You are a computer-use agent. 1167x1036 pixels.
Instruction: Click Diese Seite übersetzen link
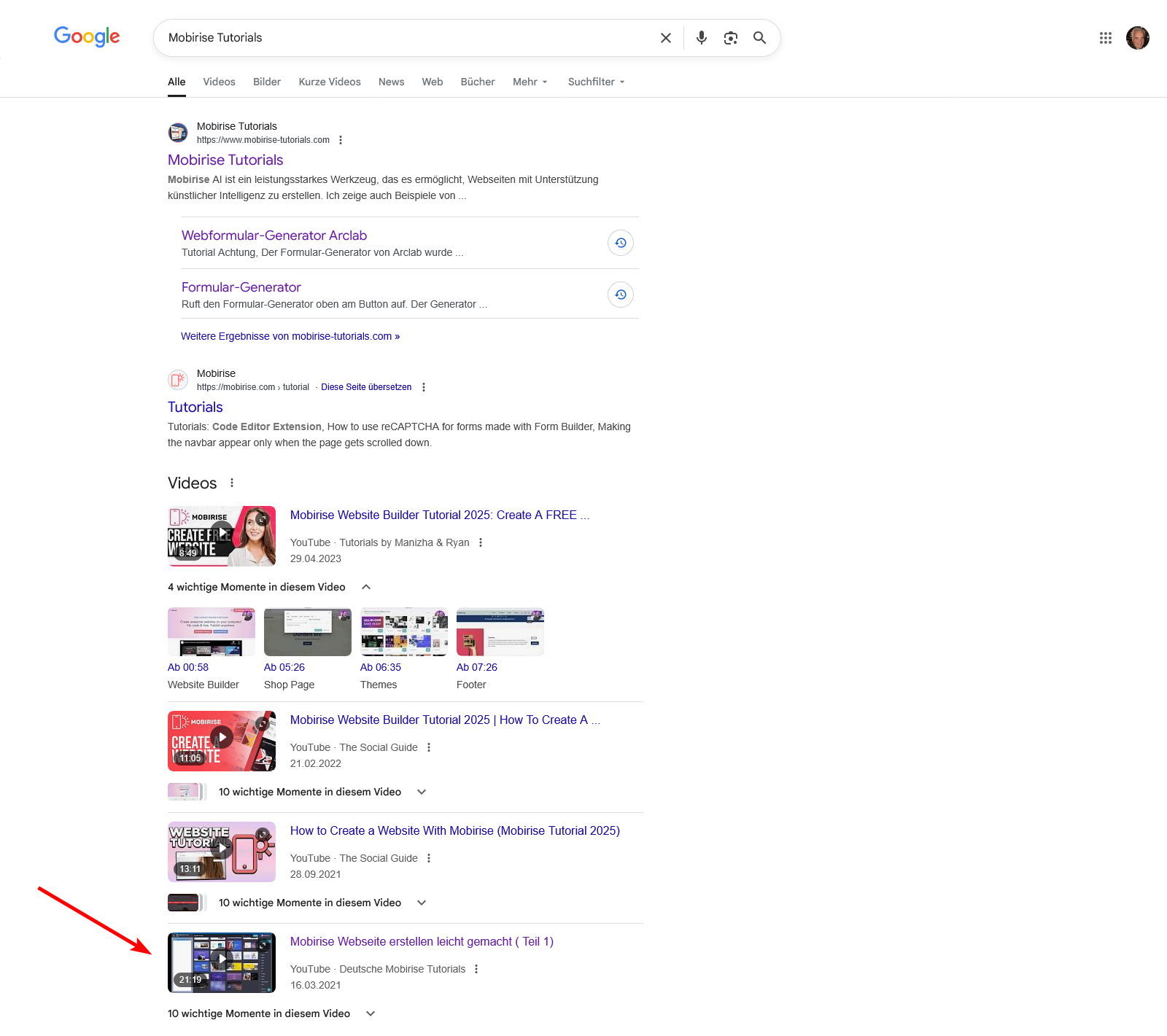tap(366, 387)
